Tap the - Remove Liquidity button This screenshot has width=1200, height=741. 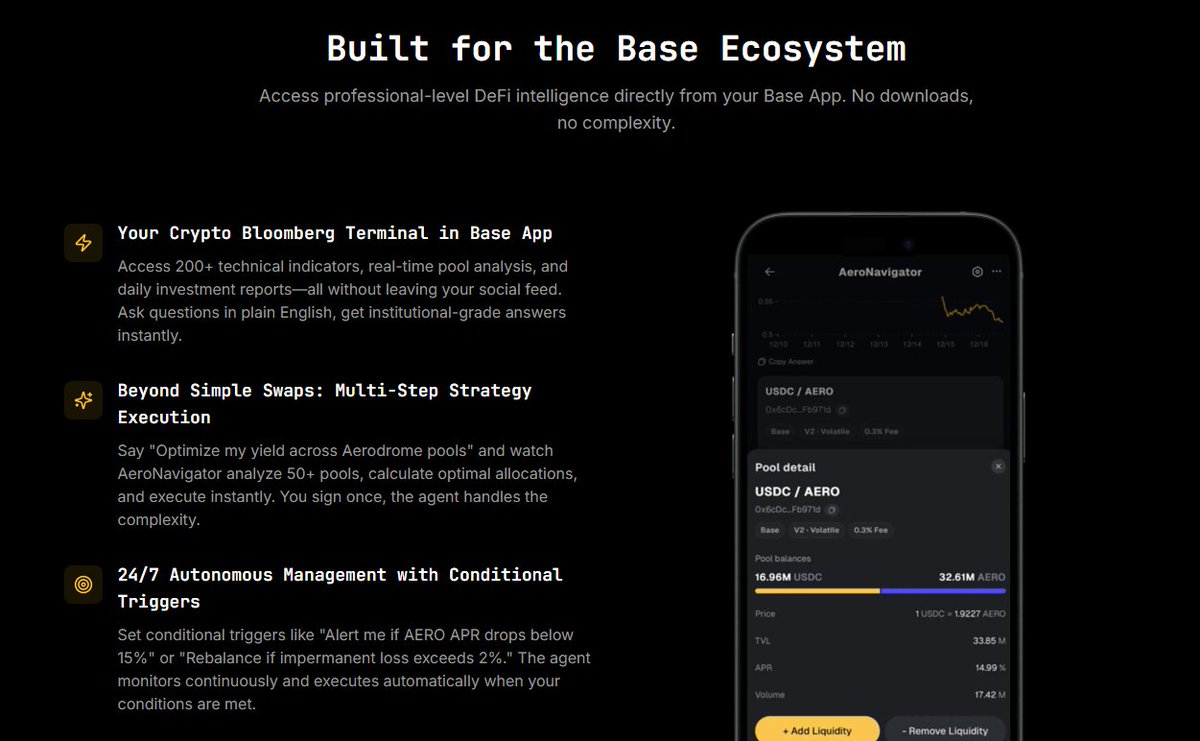[x=945, y=730]
